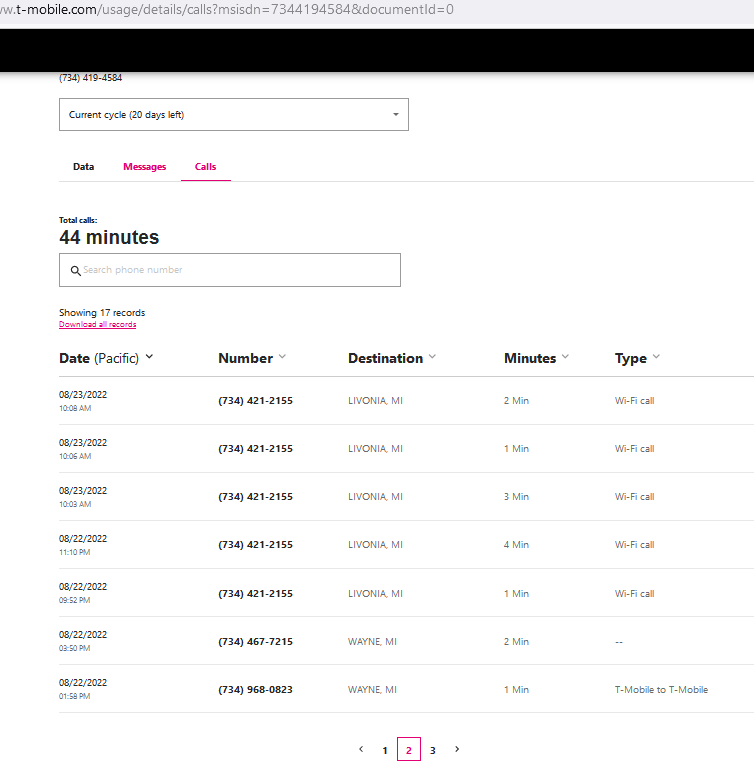Click the 3 Min duration cell
The height and width of the screenshot is (775, 754).
pos(516,497)
